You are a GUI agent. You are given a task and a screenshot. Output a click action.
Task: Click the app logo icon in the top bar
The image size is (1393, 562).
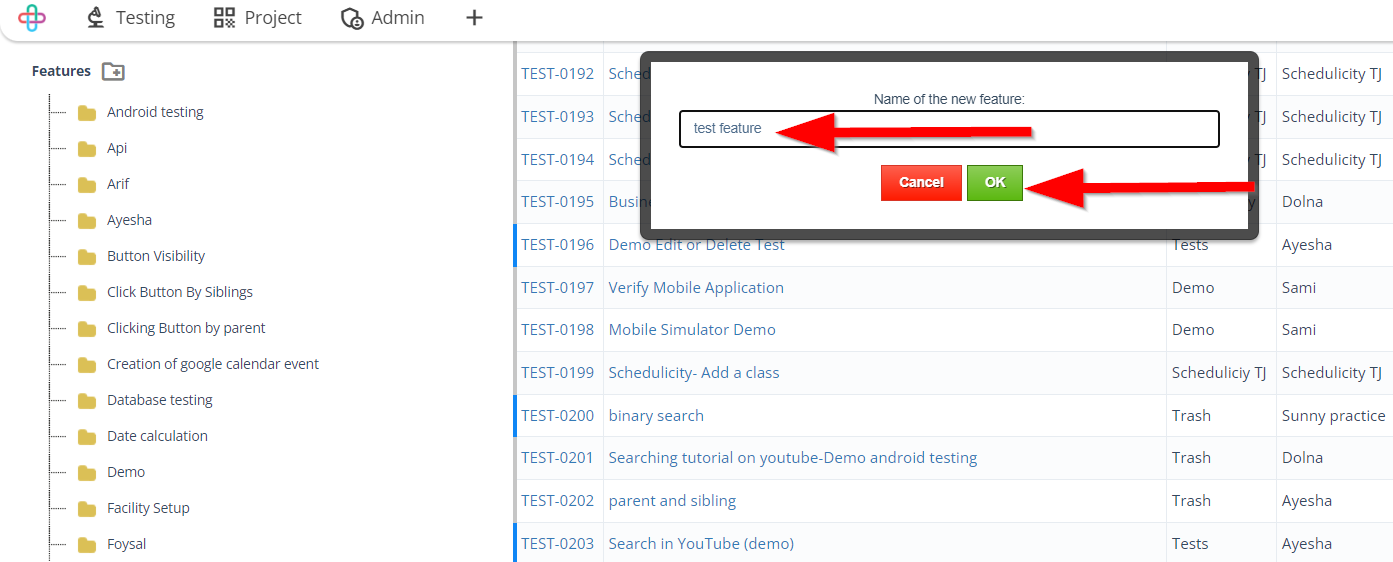pos(32,18)
